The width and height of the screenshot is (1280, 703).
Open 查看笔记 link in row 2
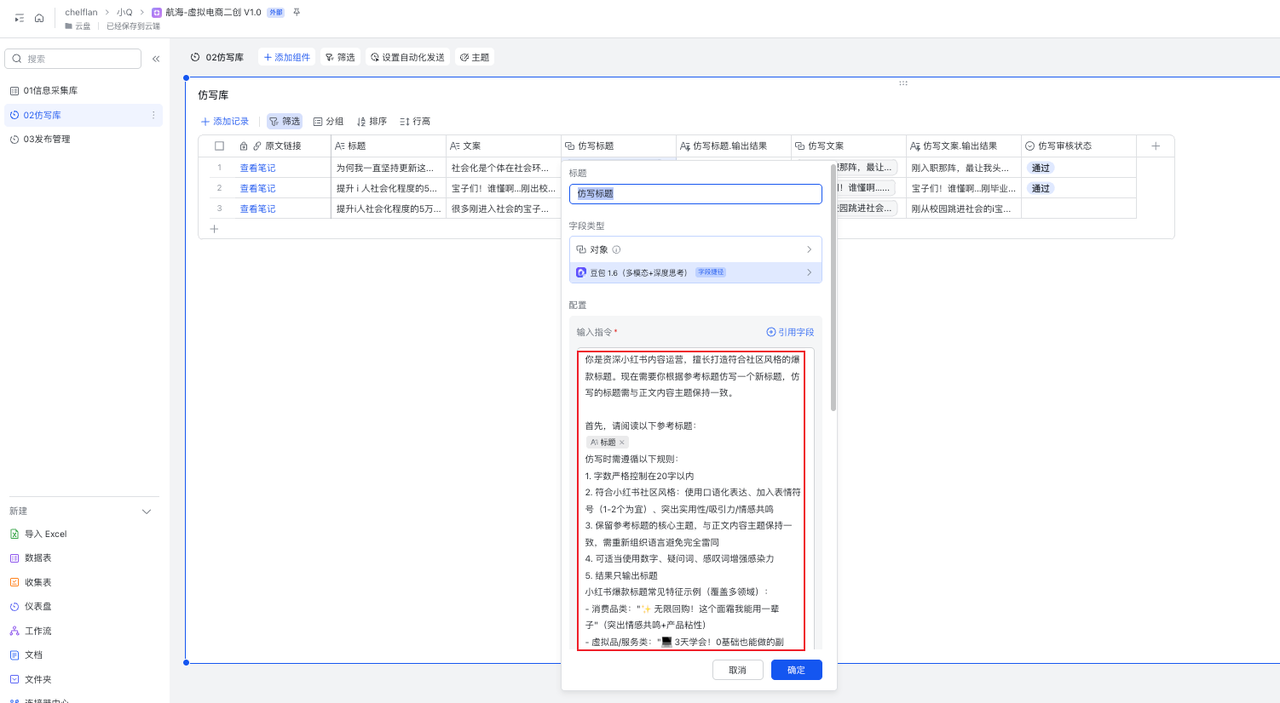257,188
